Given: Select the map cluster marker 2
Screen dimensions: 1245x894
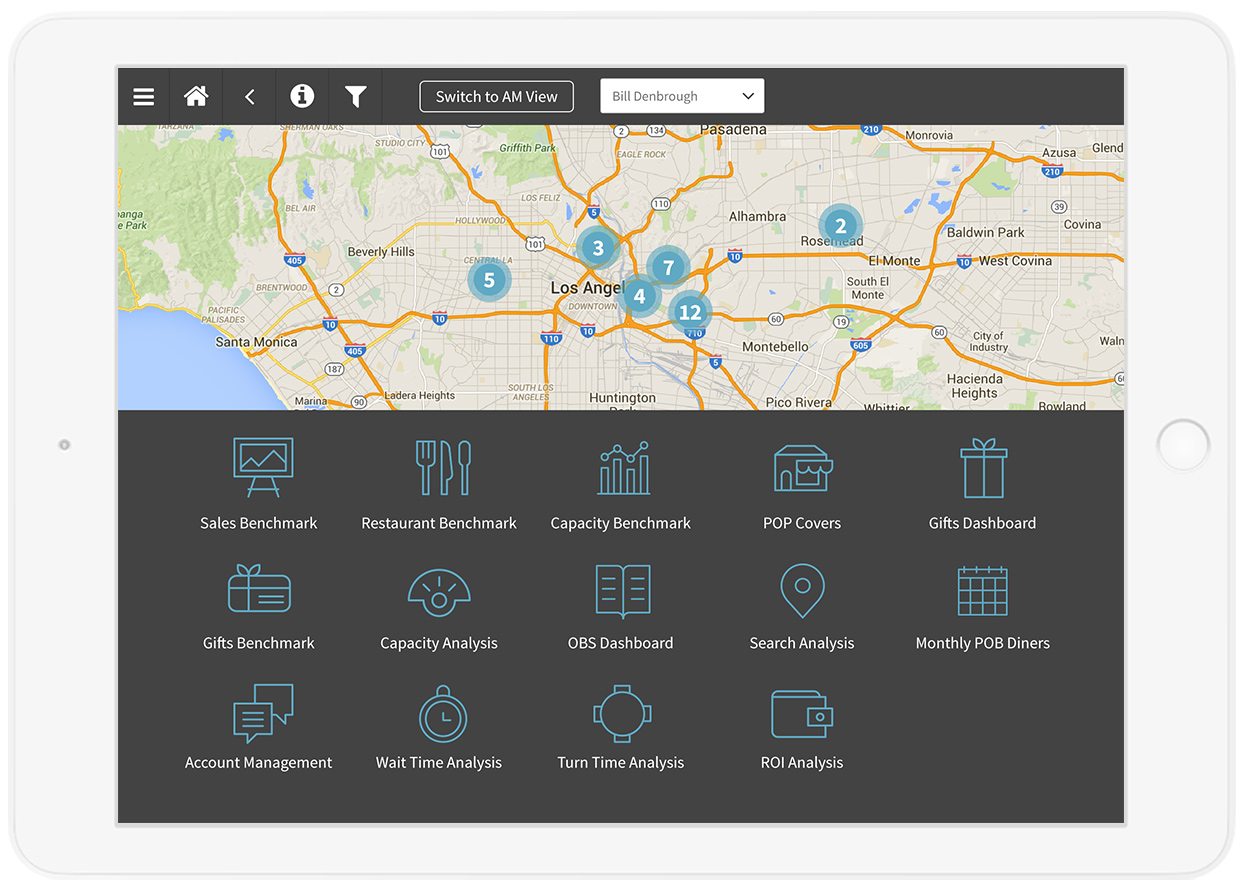Looking at the screenshot, I should tap(840, 226).
